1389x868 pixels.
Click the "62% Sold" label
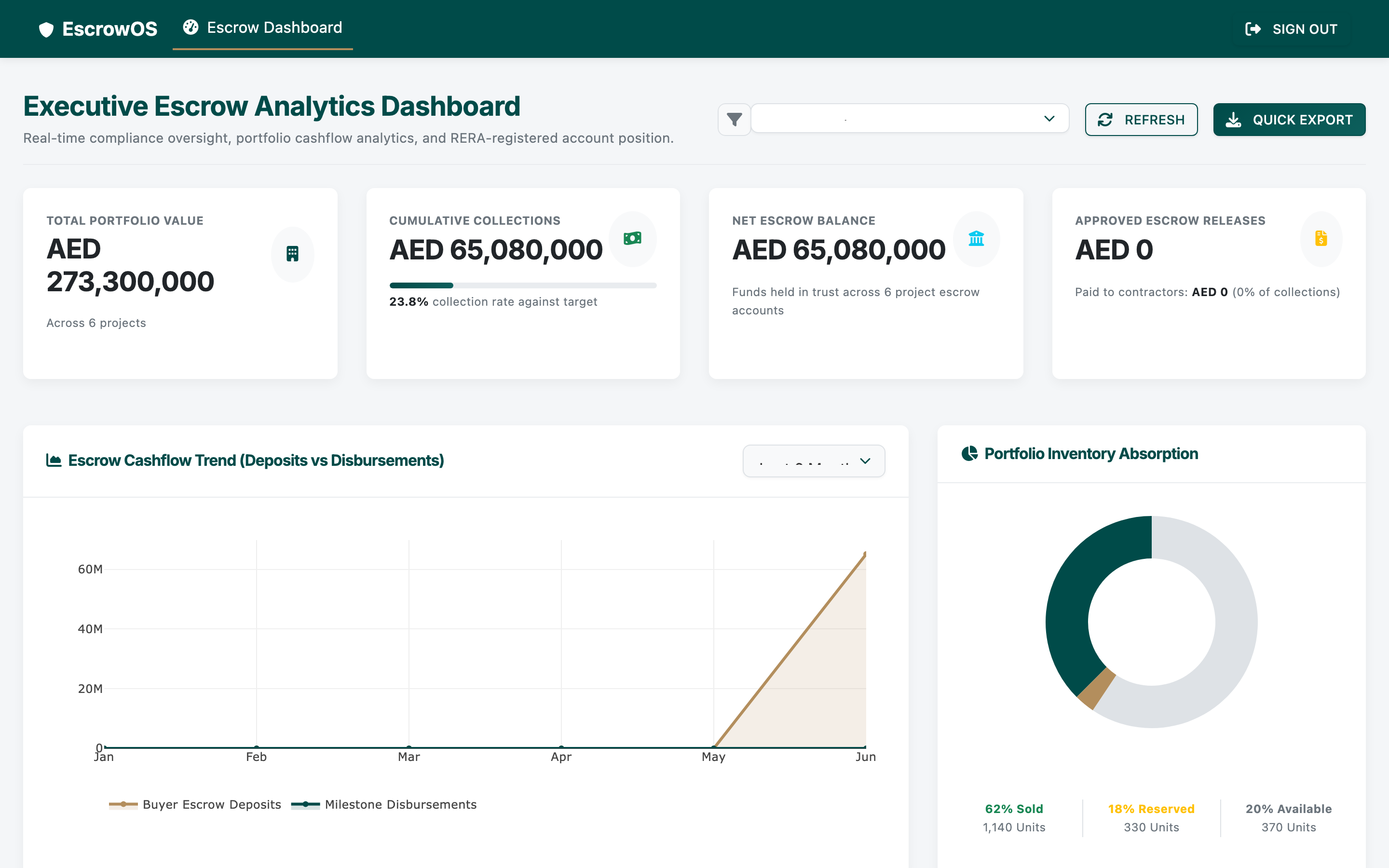(x=1014, y=808)
